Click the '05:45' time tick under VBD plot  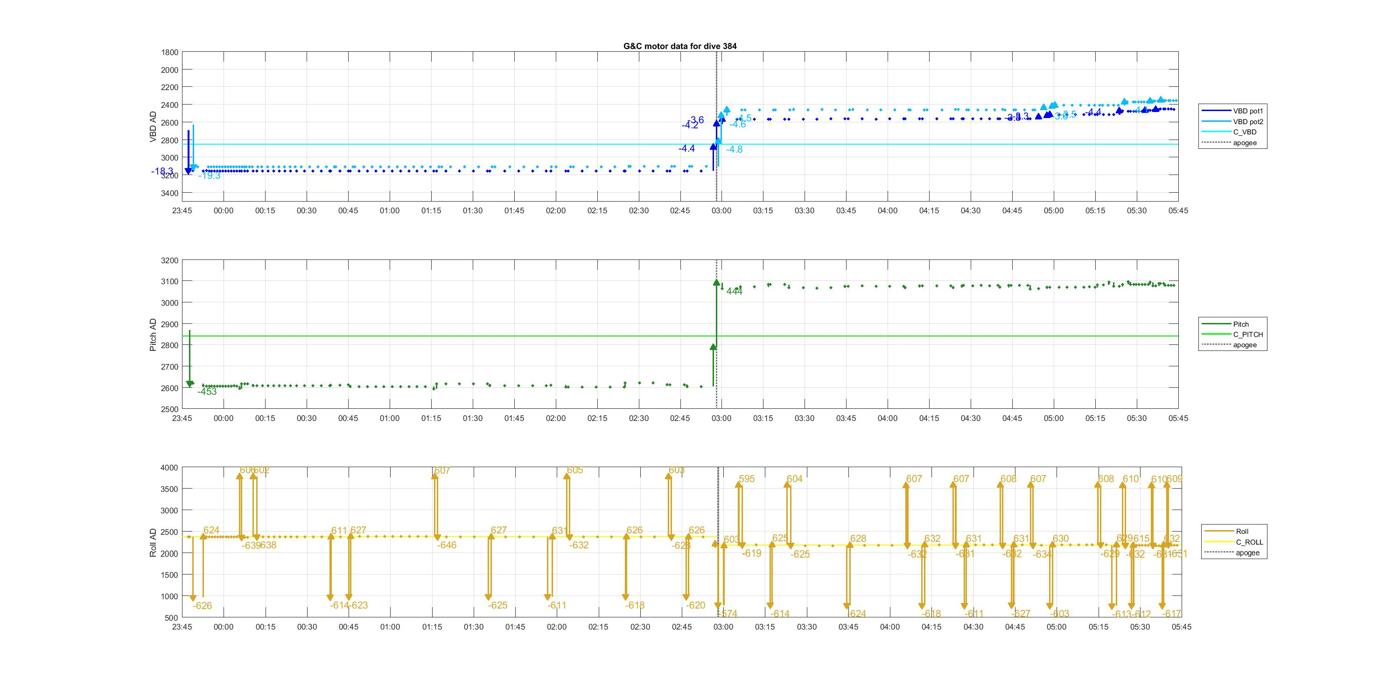(x=1178, y=211)
